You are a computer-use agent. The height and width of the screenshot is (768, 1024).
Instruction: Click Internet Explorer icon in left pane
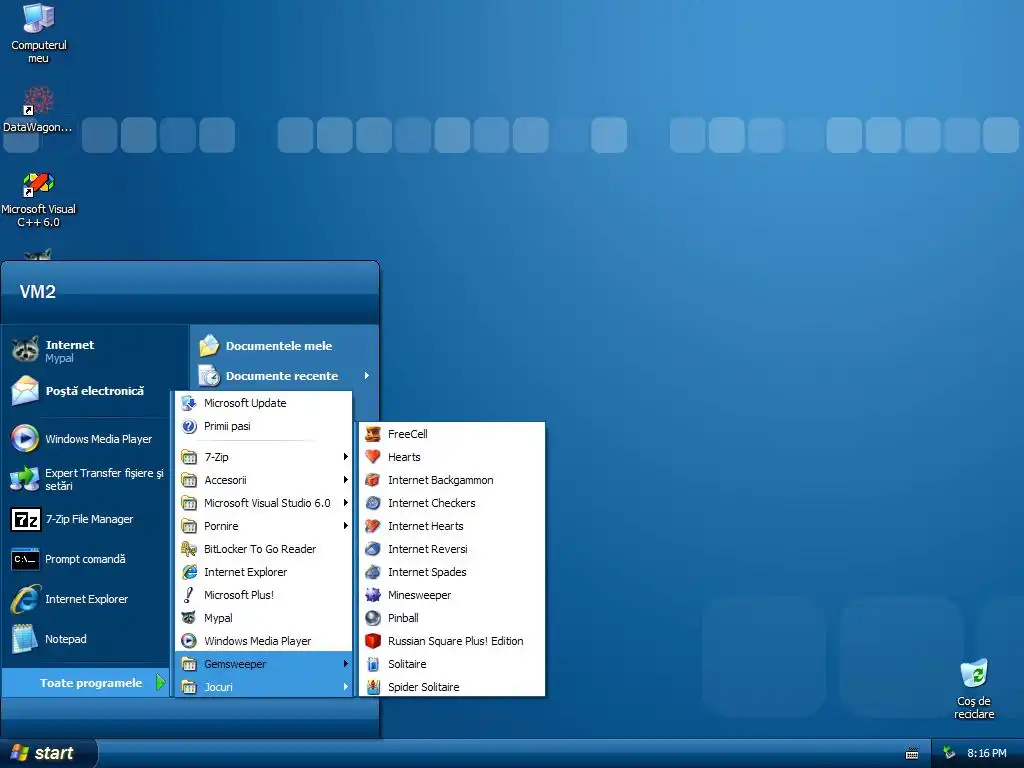[25, 599]
